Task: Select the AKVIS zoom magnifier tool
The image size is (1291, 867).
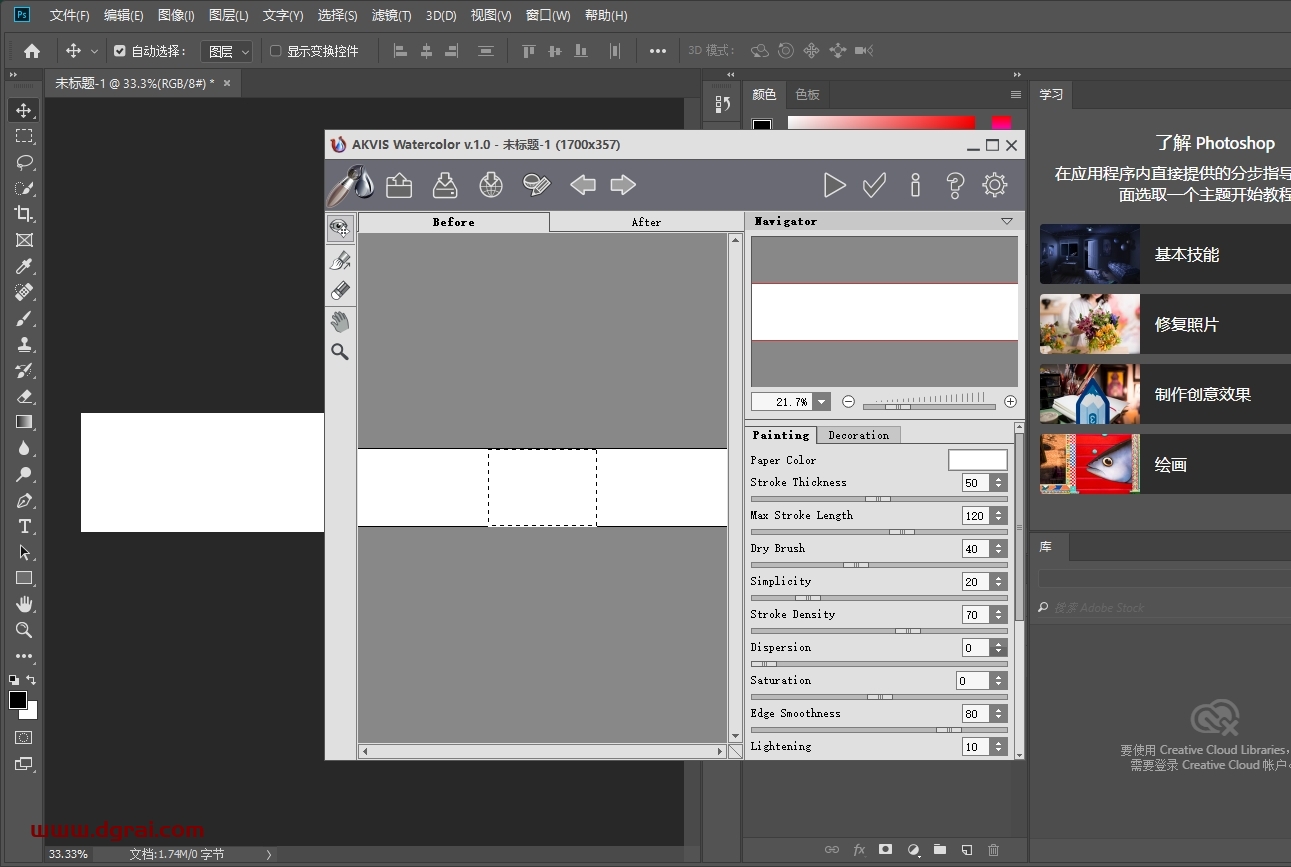Action: pyautogui.click(x=340, y=352)
